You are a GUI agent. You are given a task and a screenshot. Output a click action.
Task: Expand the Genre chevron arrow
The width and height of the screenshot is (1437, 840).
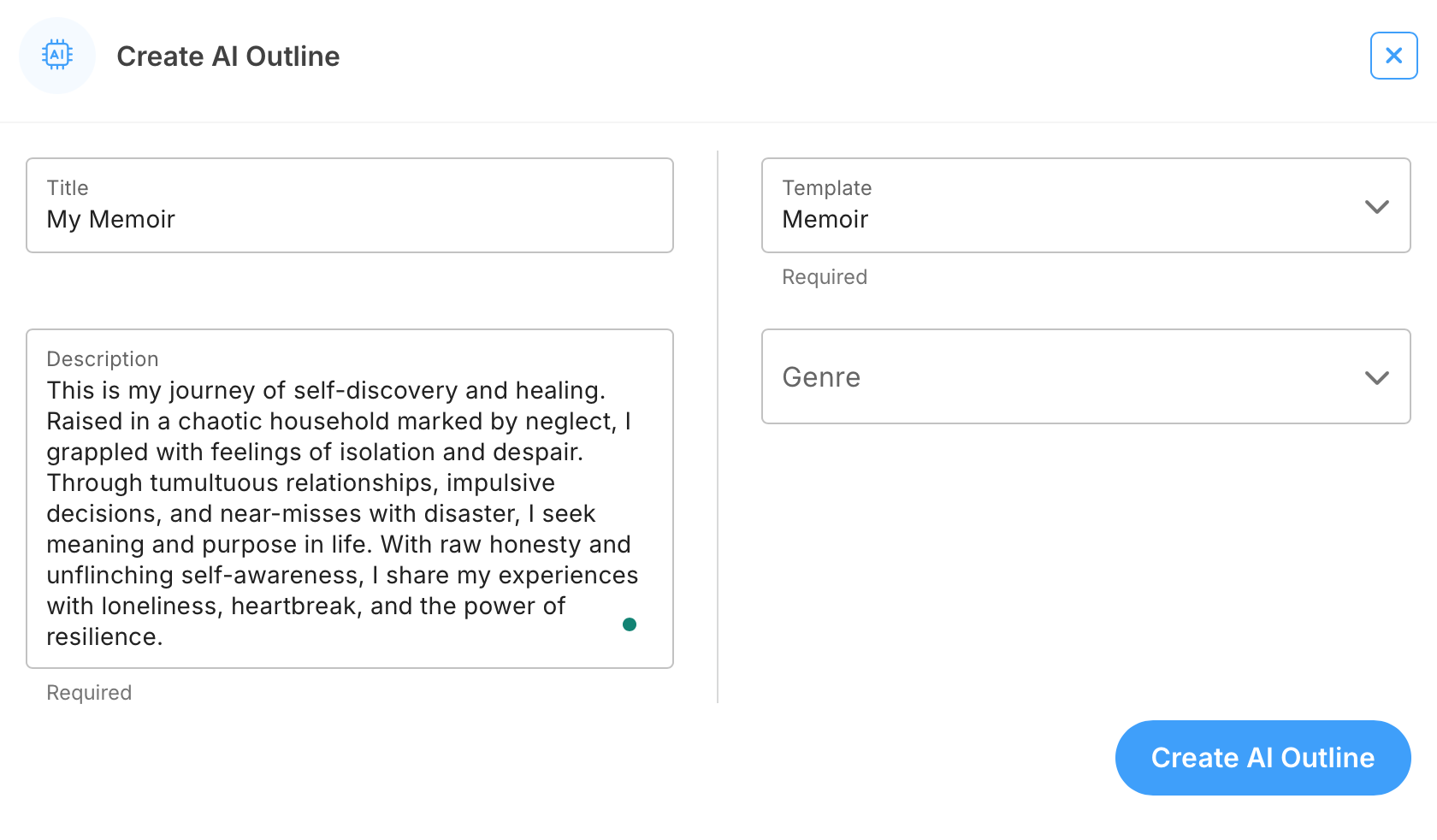1376,378
